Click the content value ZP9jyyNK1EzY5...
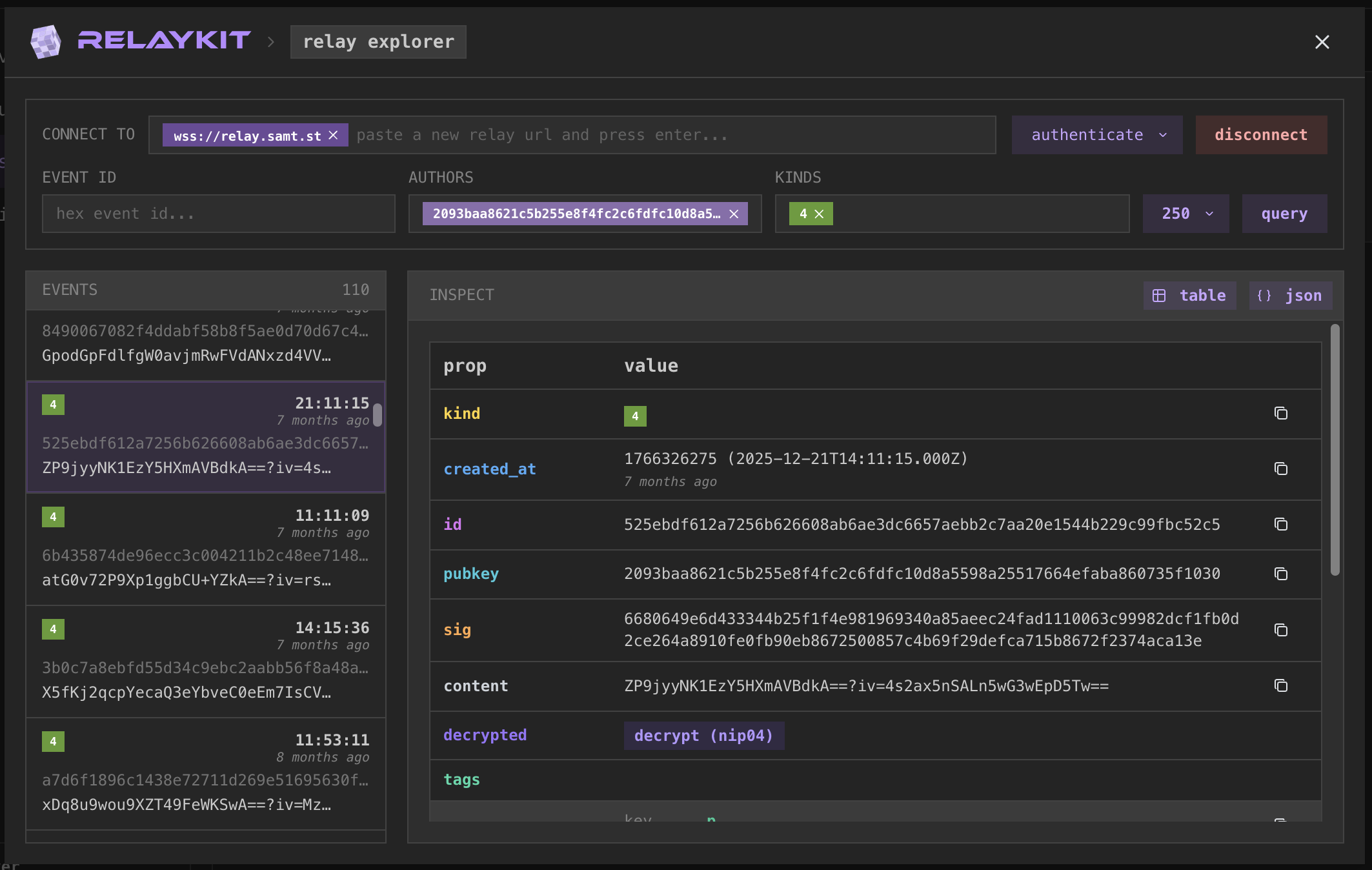The image size is (1372, 870). pyautogui.click(x=866, y=686)
